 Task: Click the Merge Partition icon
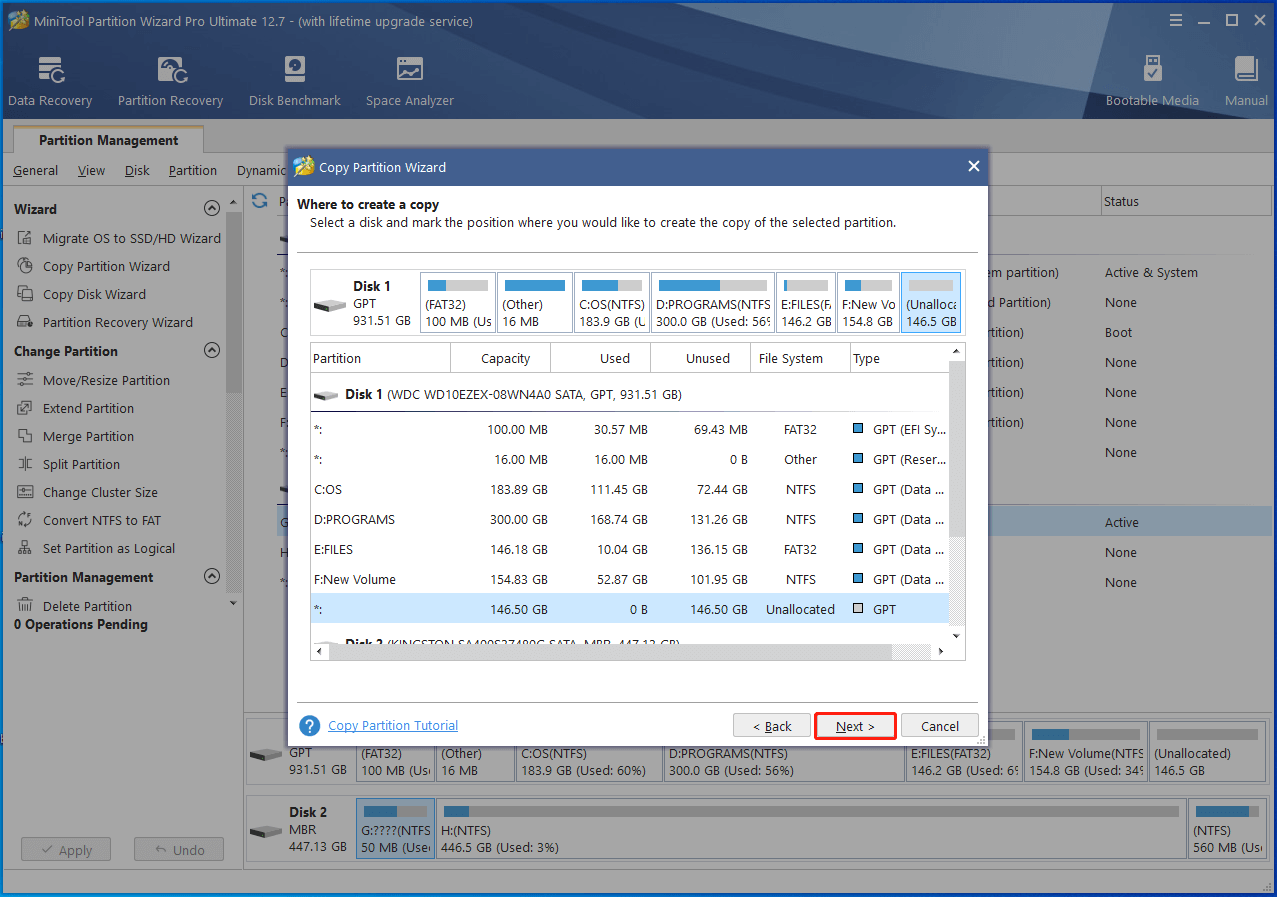[x=25, y=436]
